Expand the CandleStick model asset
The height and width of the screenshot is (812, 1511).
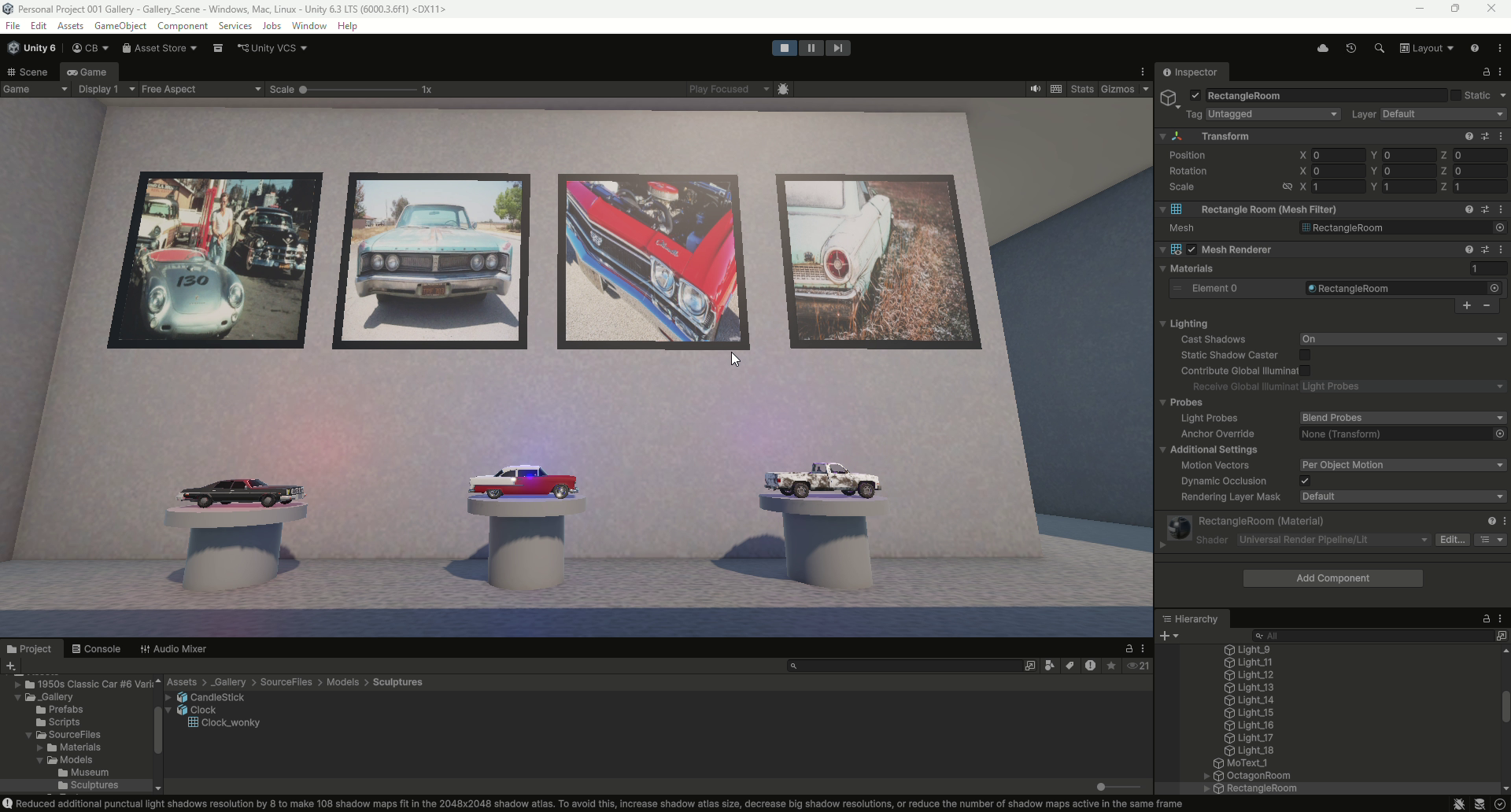click(168, 697)
